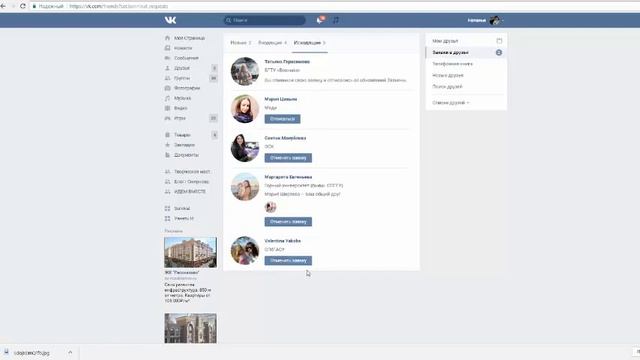Open the downloaded jpg in the downloads bar

(x=32, y=353)
